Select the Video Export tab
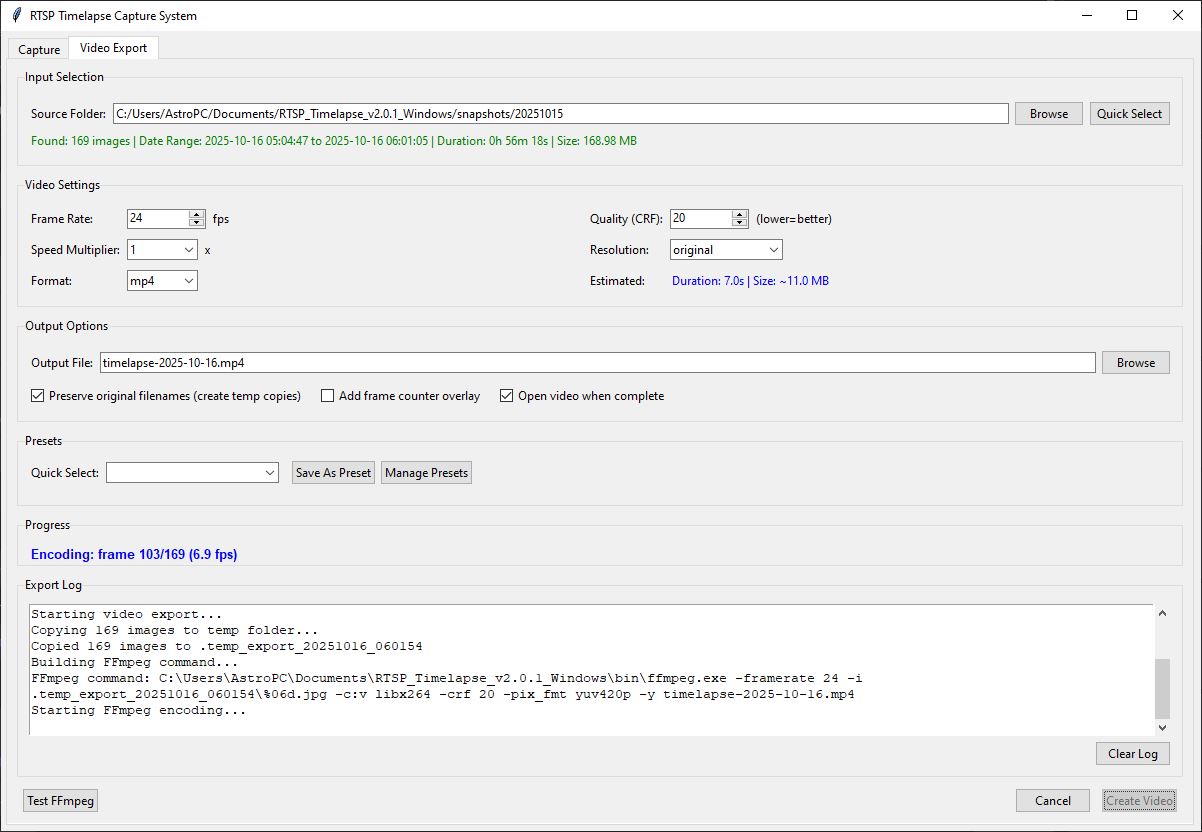Screen dimensions: 1202x832 tap(113, 47)
